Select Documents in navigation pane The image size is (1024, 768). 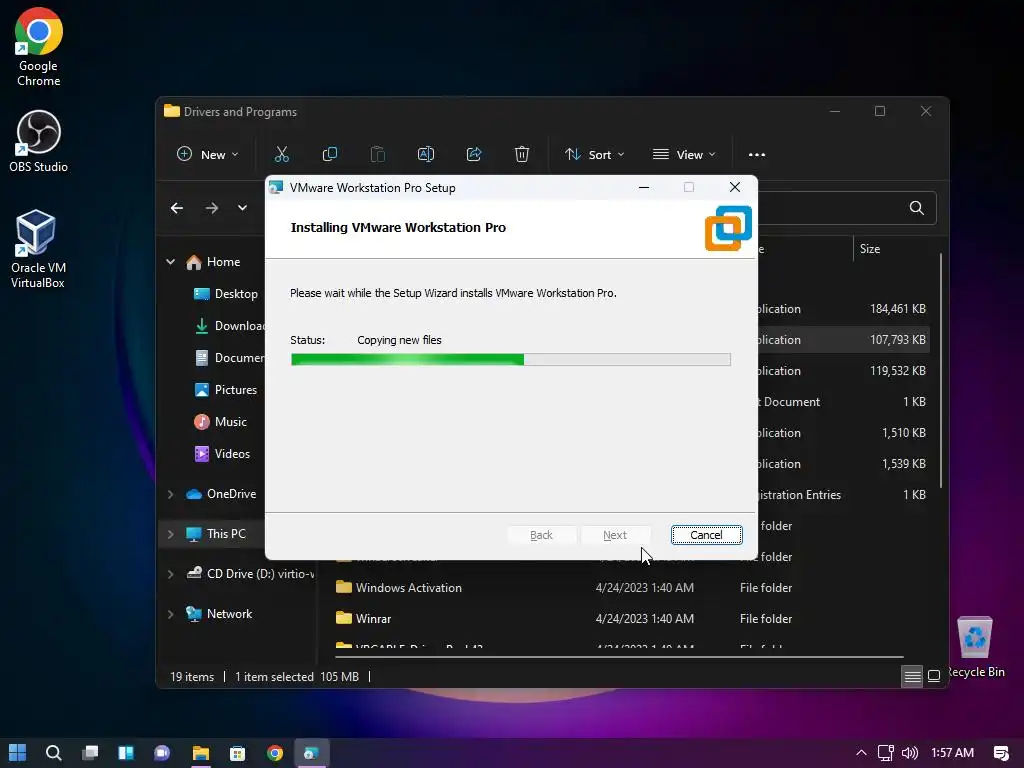point(230,358)
